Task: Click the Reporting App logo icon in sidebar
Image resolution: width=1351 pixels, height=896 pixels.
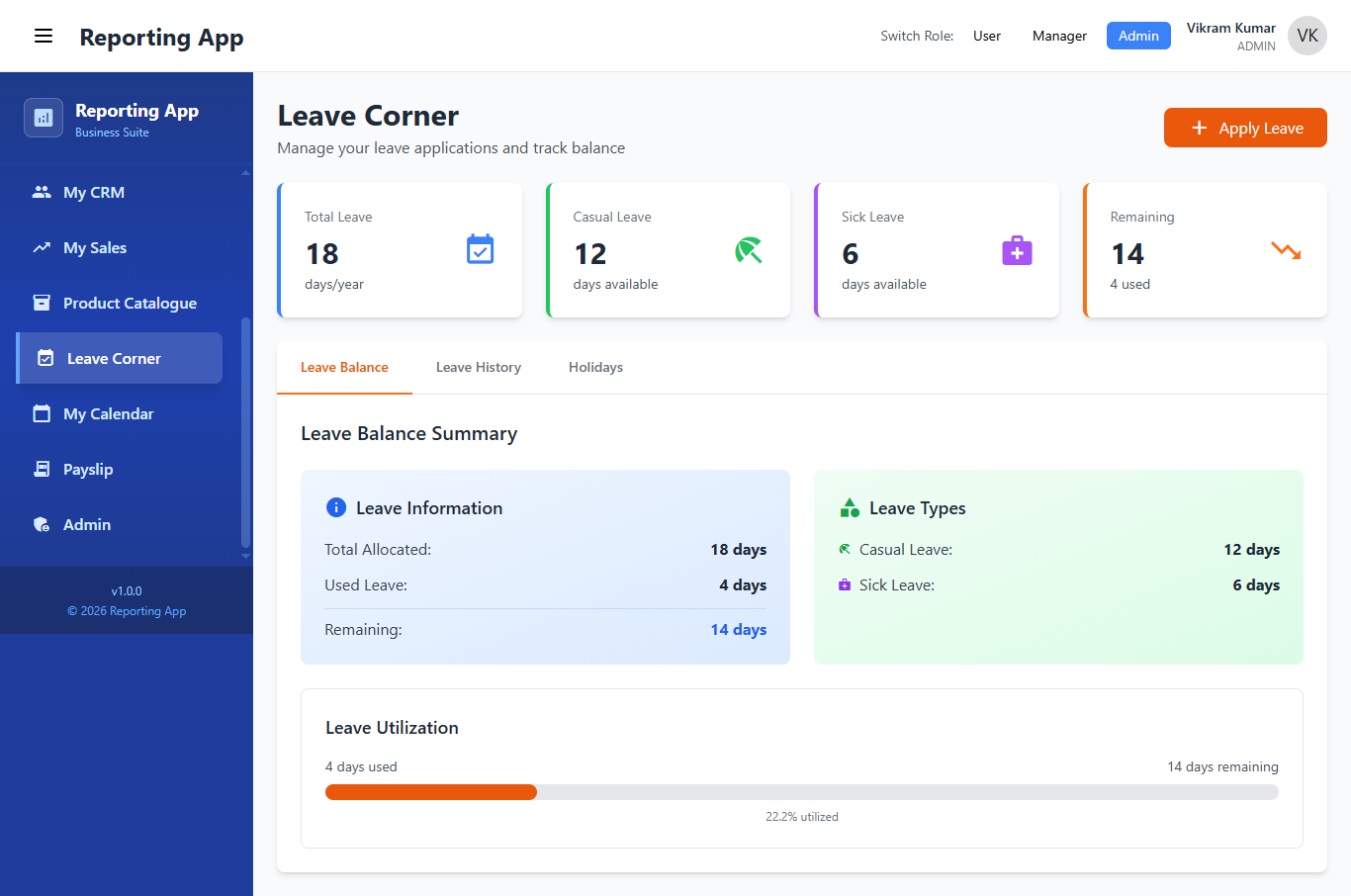Action: click(x=44, y=118)
